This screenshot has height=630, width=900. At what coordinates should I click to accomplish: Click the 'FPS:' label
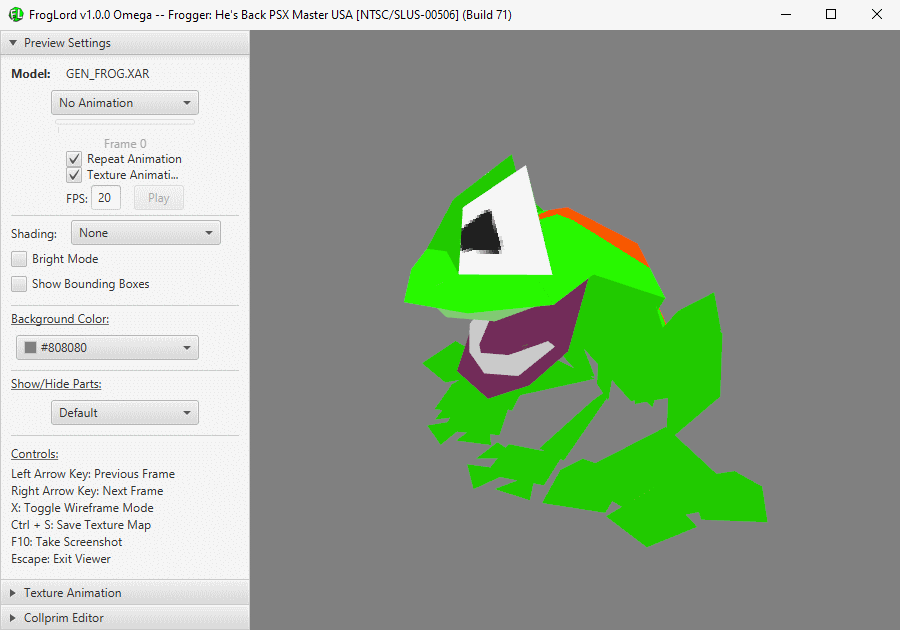pos(77,199)
